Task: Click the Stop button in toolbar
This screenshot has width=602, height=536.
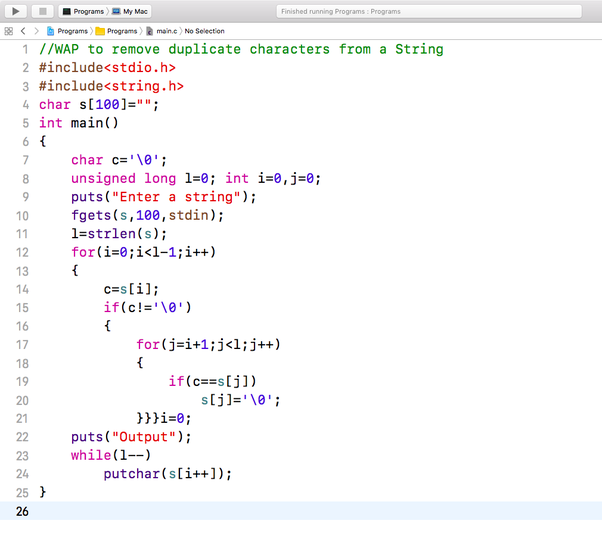Action: tap(43, 11)
